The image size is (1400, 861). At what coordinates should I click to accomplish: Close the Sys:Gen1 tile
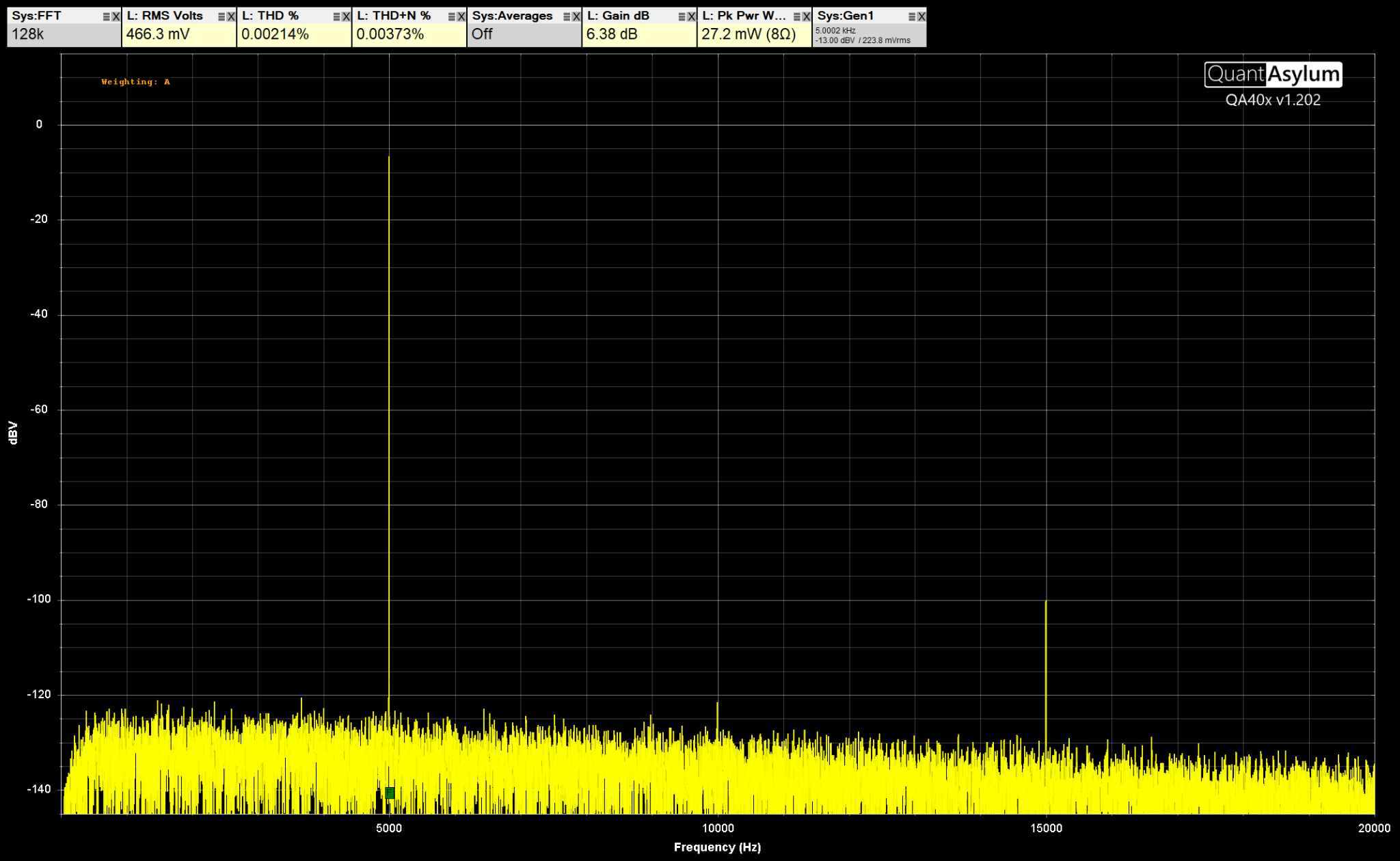coord(921,16)
